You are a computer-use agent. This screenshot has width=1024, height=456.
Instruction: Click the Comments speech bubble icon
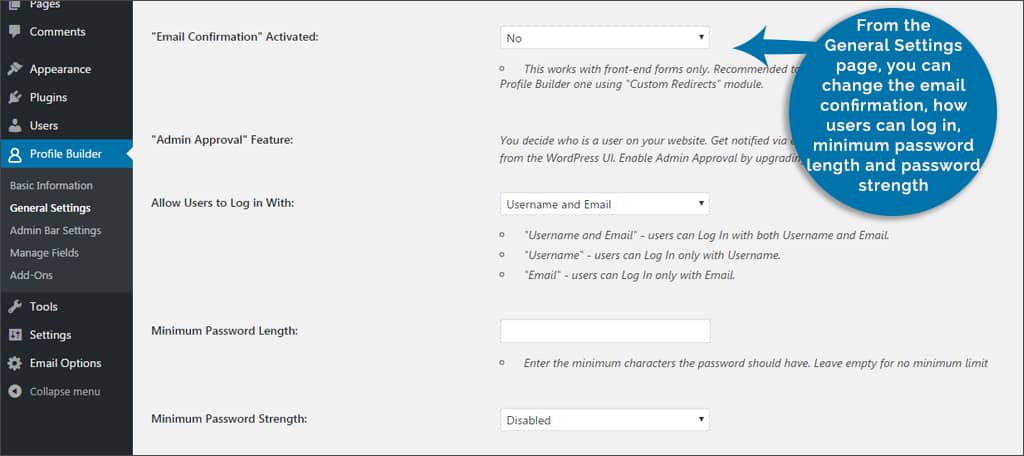tap(15, 32)
